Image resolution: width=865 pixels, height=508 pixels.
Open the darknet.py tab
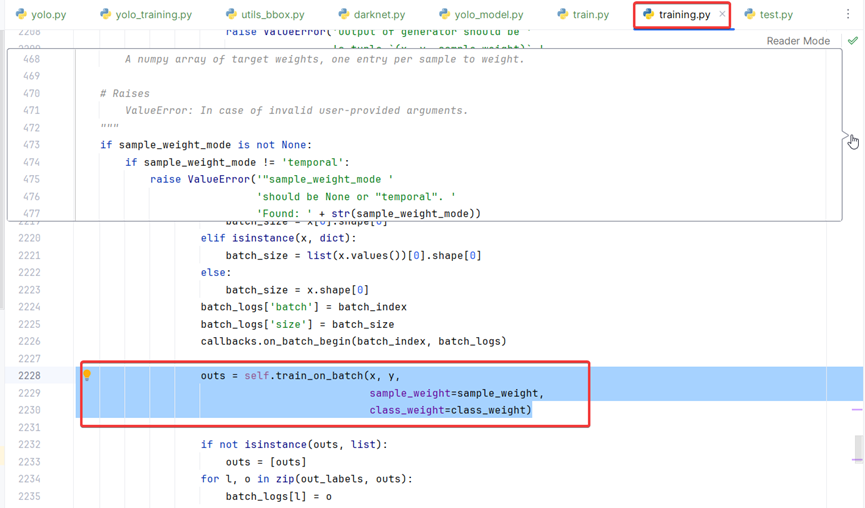[372, 15]
